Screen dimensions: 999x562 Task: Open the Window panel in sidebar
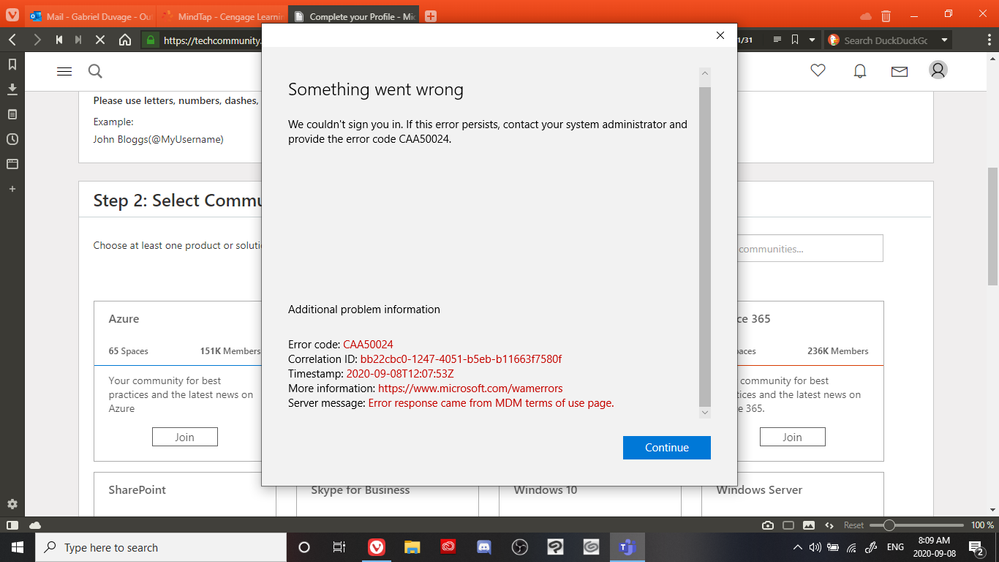(12, 164)
